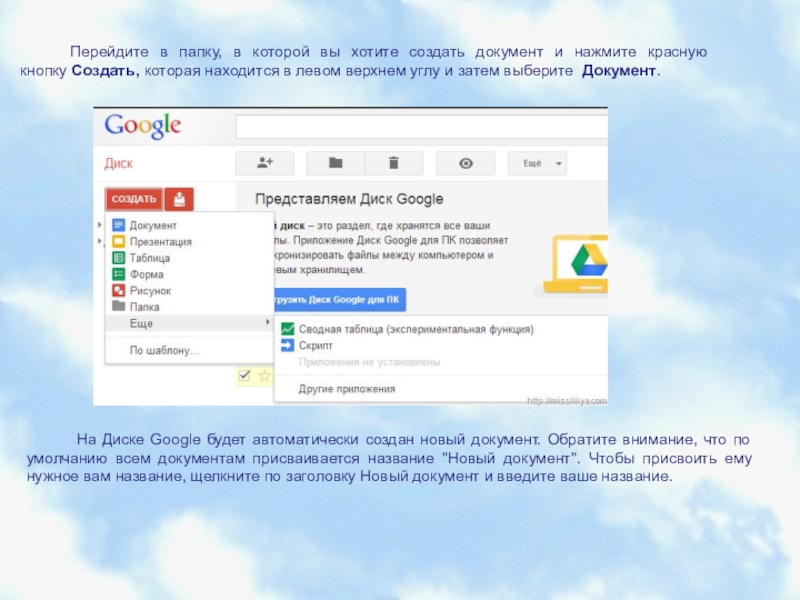
Task: Select Сводная таблица (экспериментальная функция)
Action: [441, 330]
